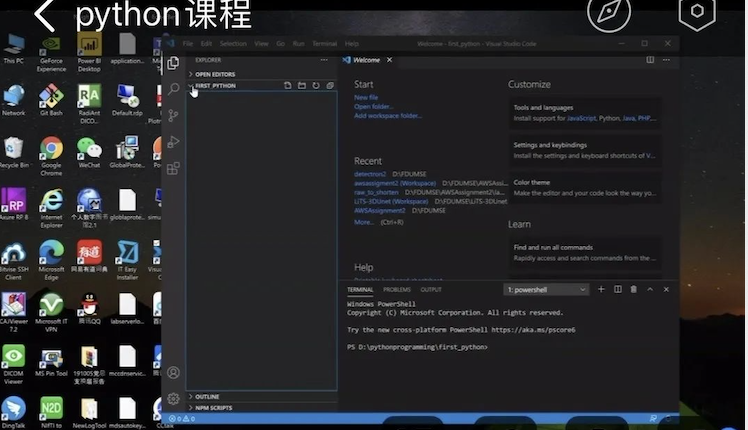Click the More... recent link

pos(364,222)
